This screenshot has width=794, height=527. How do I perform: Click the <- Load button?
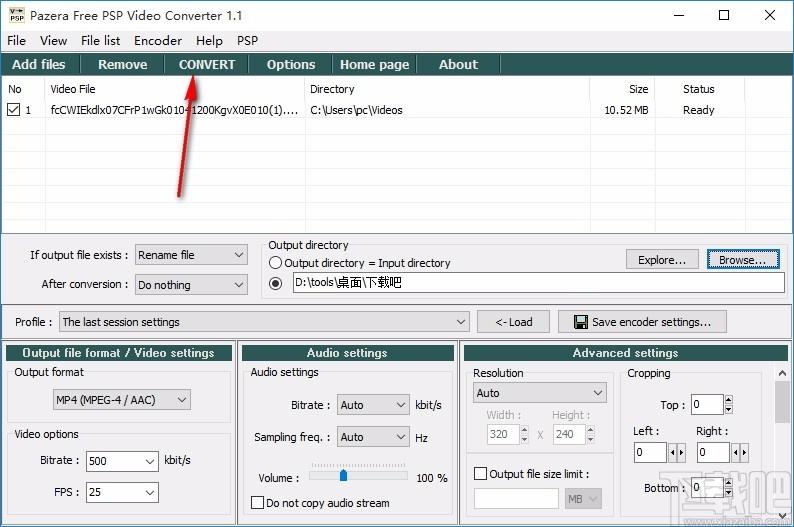tap(513, 322)
